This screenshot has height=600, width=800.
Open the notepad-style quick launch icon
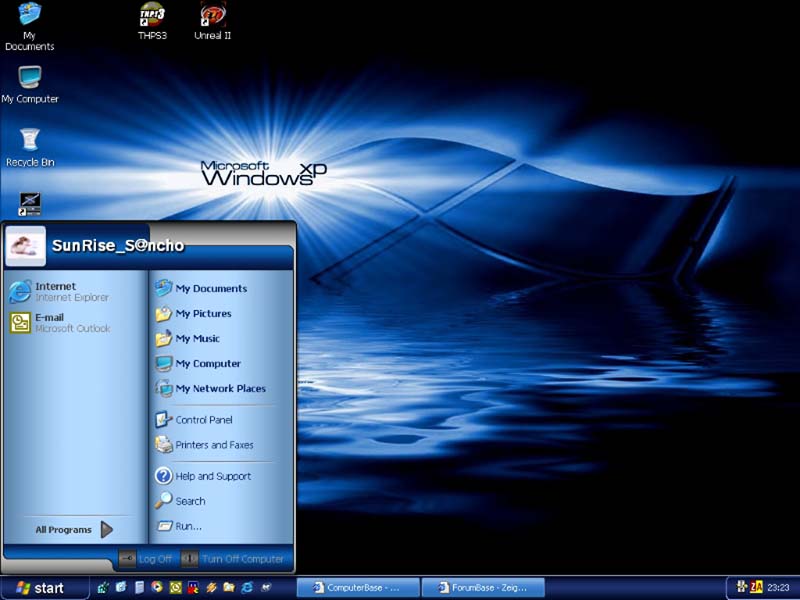pyautogui.click(x=139, y=587)
